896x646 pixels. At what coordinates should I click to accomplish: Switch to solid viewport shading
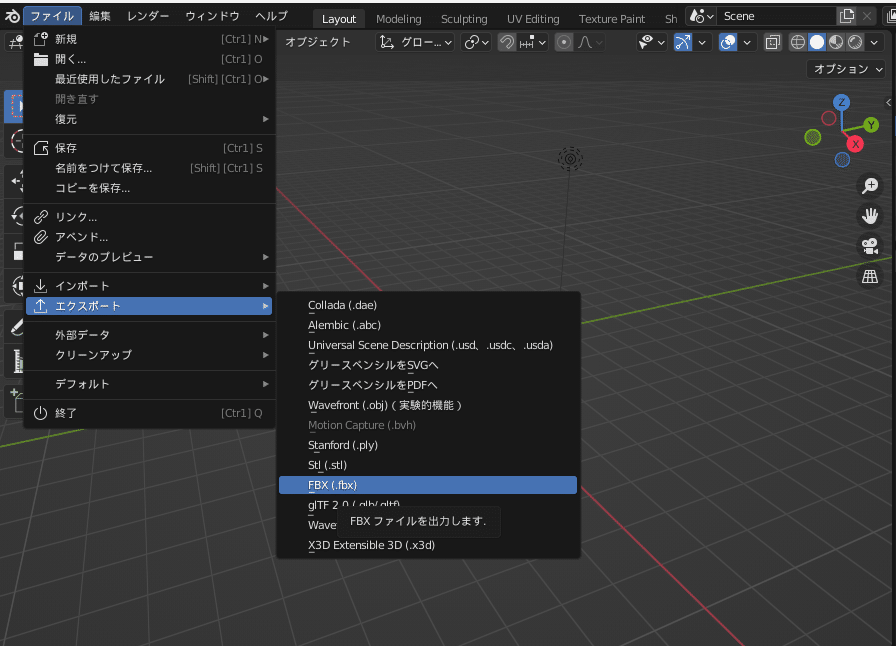(x=817, y=42)
